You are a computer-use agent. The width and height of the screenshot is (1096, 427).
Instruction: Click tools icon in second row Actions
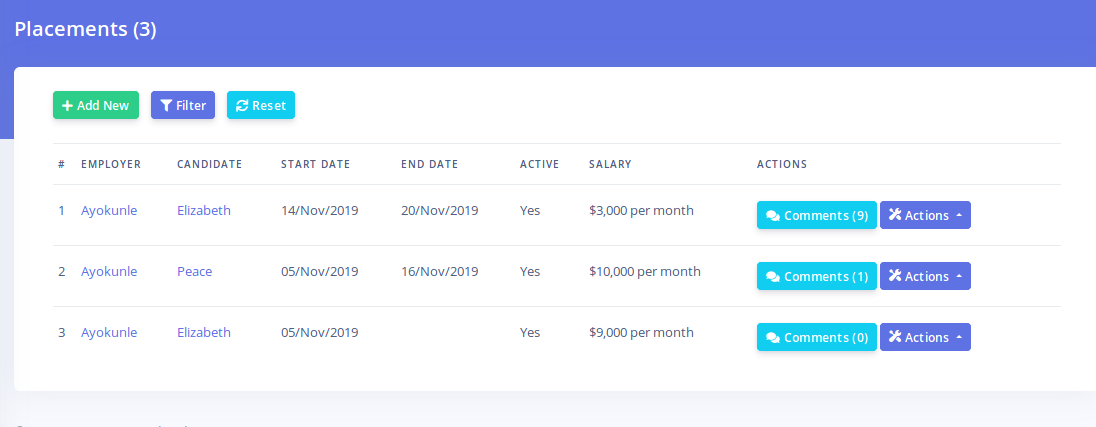pyautogui.click(x=895, y=276)
